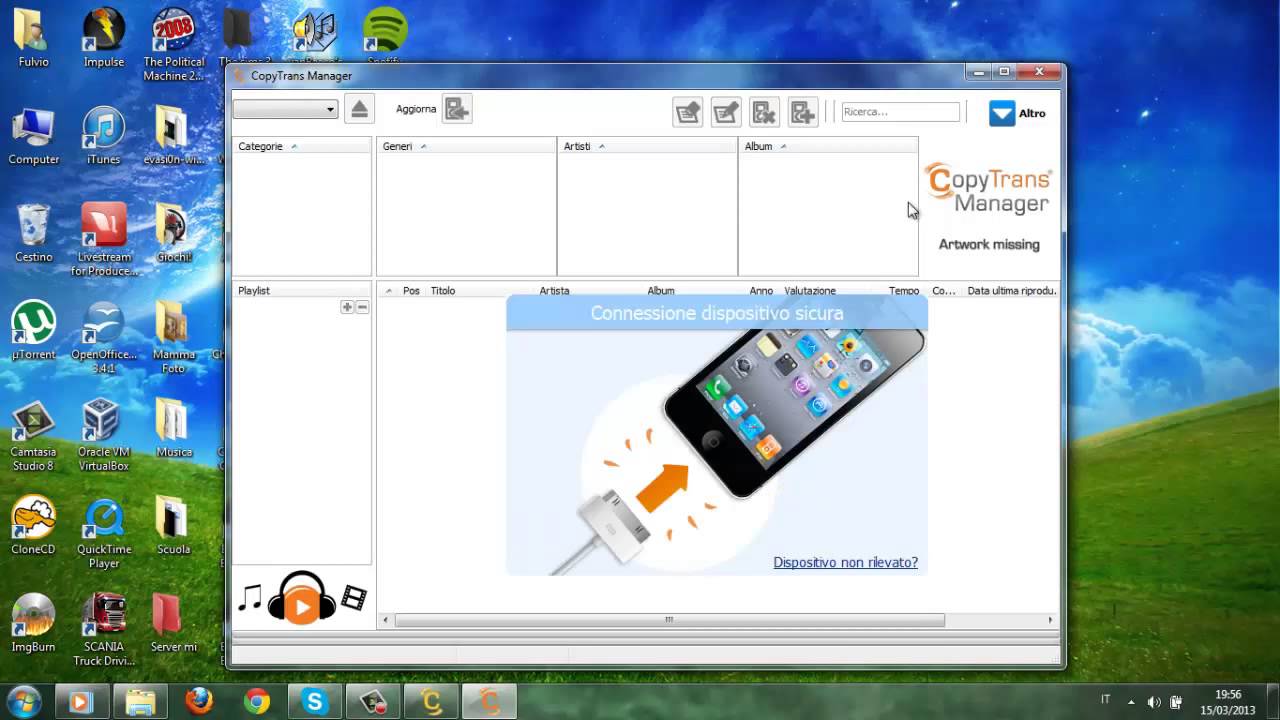
Task: Open the Altro menu button
Action: pos(1017,113)
